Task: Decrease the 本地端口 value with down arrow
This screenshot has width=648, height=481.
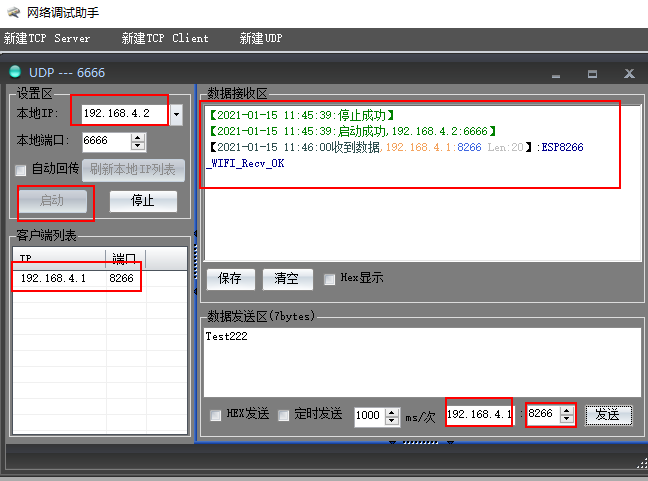Action: (x=138, y=146)
